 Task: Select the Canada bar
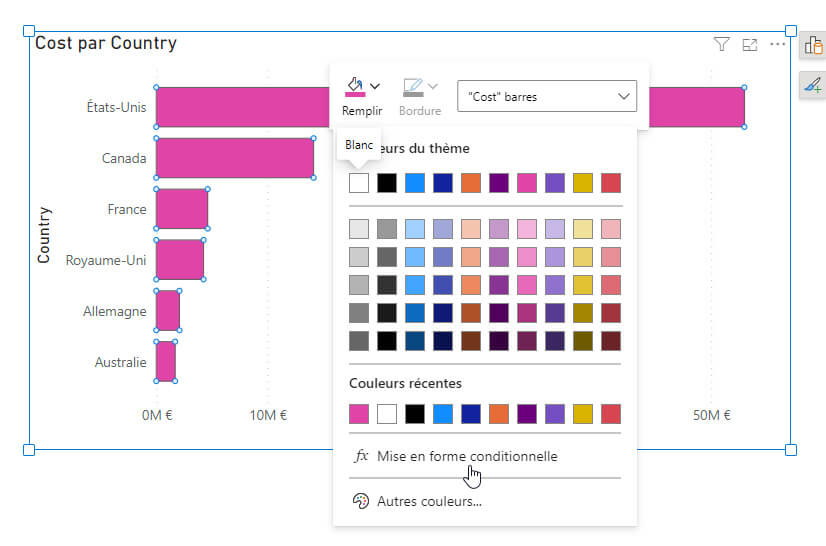pos(235,158)
